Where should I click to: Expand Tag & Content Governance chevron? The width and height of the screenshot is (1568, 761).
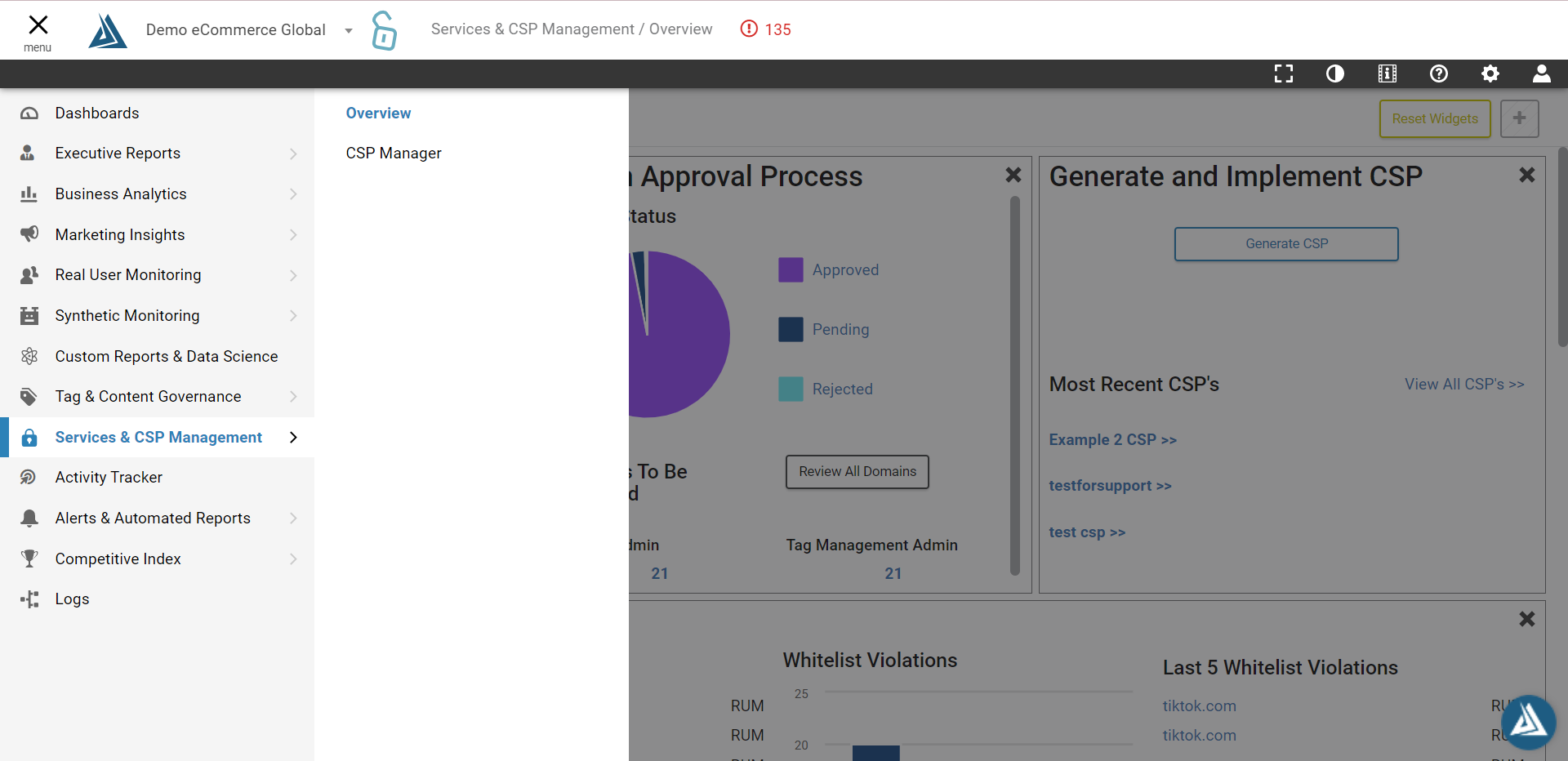tap(293, 397)
